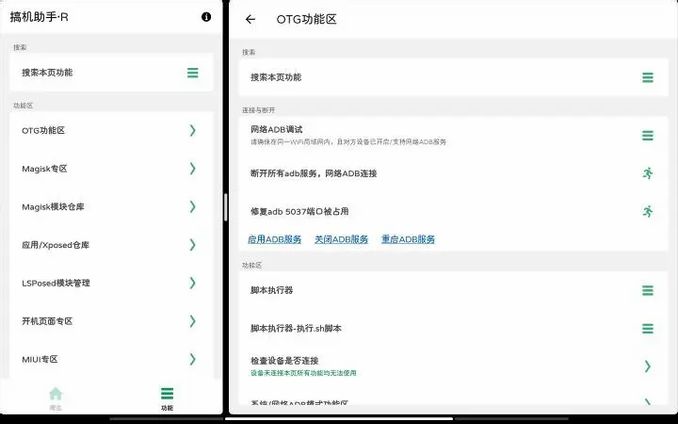This screenshot has height=424, width=678.
Task: Click the 重启ADB服务 link
Action: (407, 240)
